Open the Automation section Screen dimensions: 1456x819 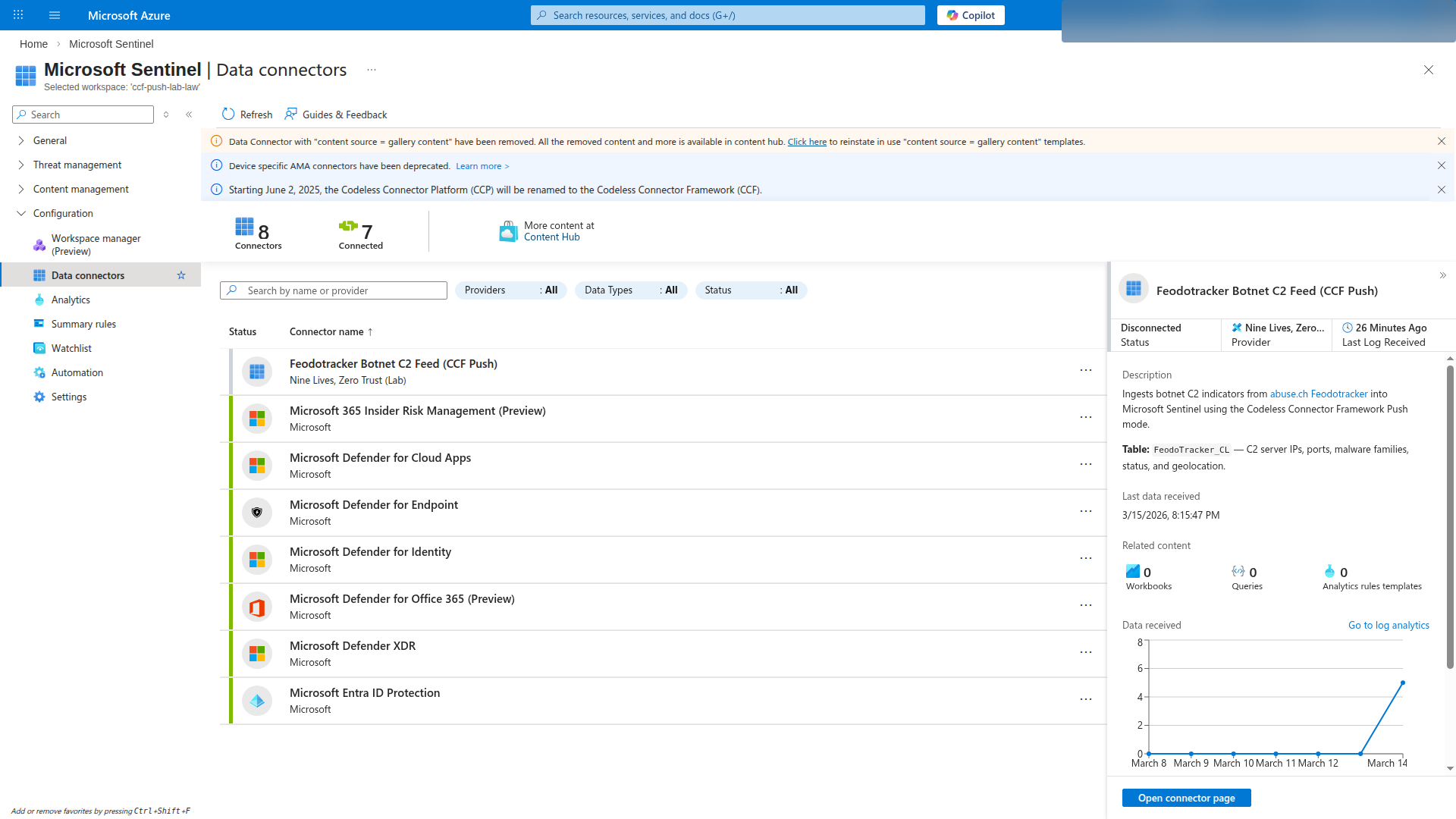pyautogui.click(x=77, y=372)
